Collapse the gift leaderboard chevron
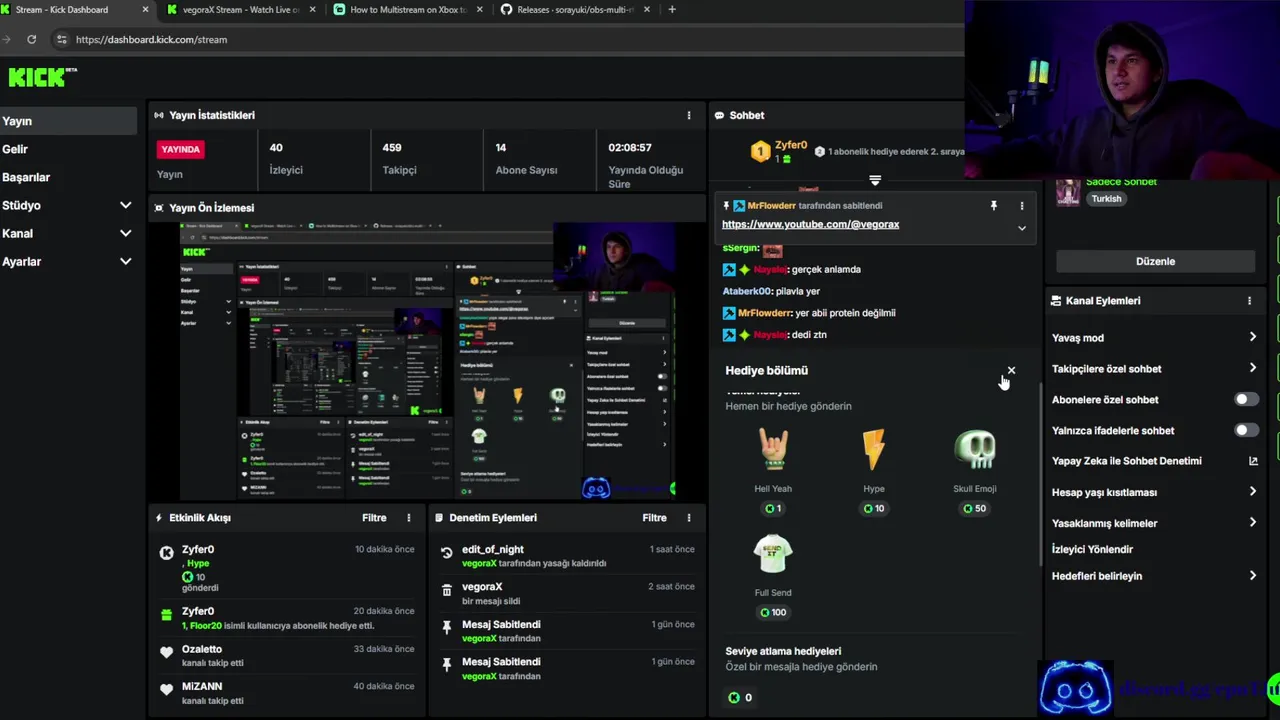 tap(874, 181)
